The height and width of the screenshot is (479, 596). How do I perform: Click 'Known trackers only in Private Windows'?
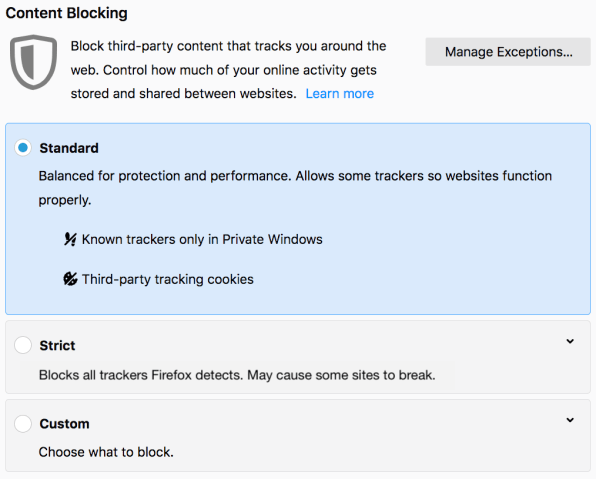(202, 240)
